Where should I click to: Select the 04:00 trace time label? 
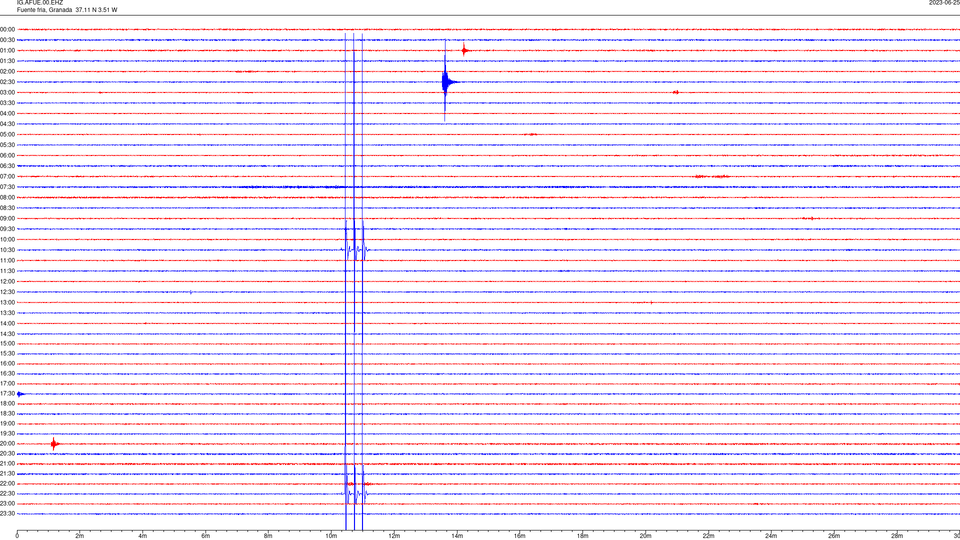pyautogui.click(x=7, y=113)
